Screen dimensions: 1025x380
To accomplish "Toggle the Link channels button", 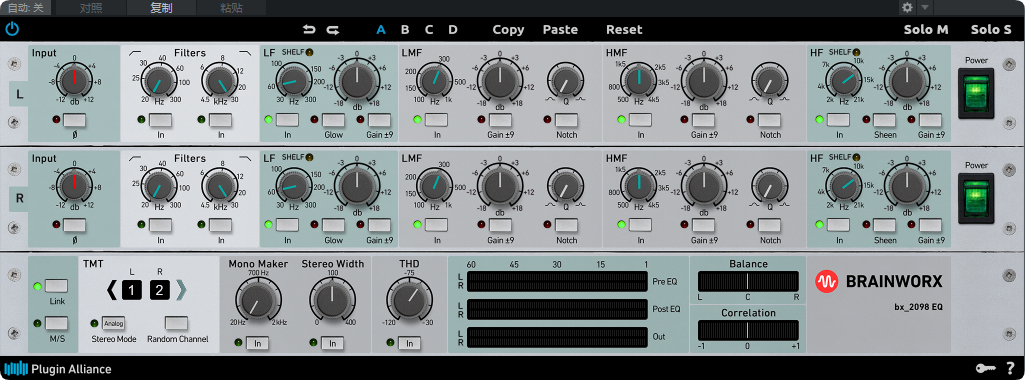I will [57, 286].
